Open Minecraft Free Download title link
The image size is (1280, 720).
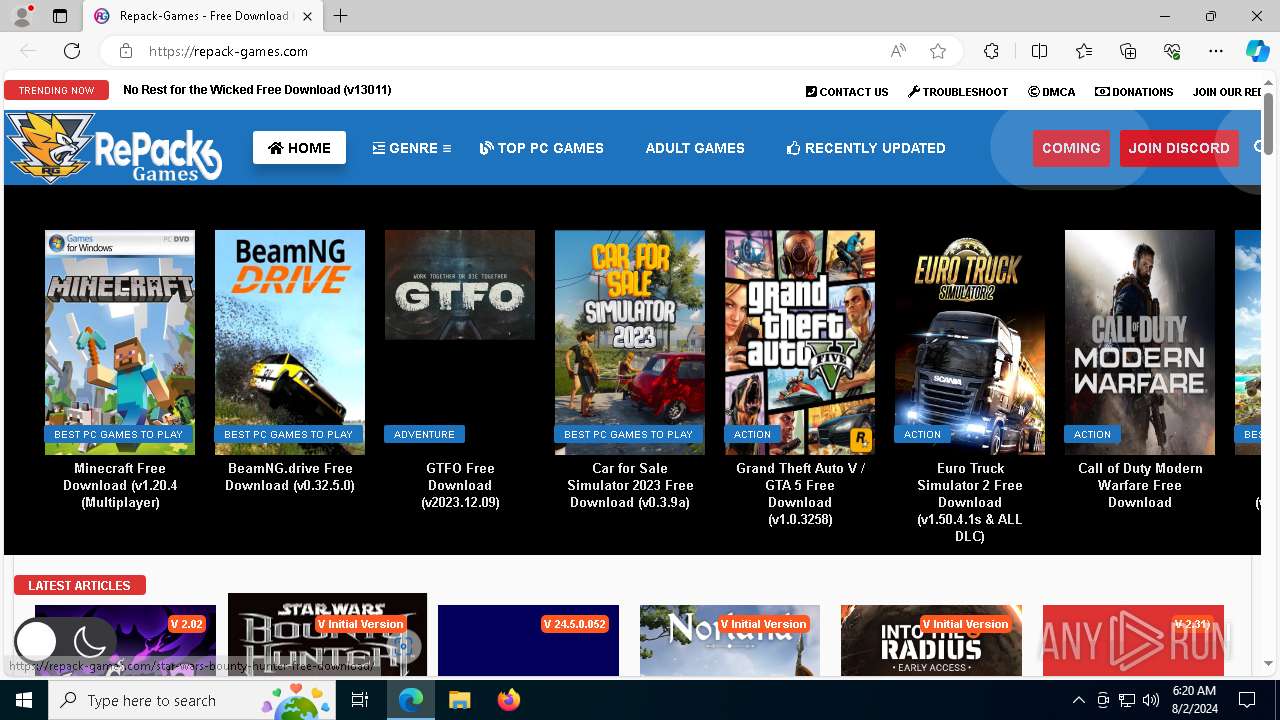(x=120, y=485)
